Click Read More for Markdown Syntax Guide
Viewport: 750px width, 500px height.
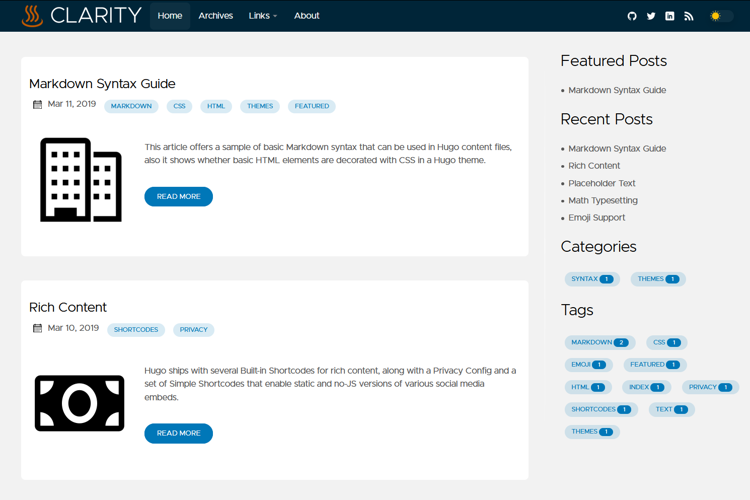(x=178, y=197)
